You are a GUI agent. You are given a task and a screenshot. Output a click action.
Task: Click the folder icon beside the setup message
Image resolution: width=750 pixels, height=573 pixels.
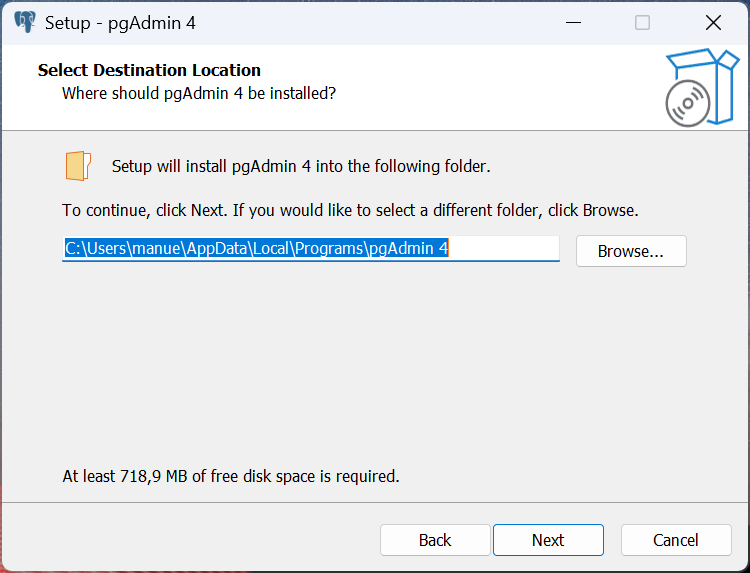point(78,166)
